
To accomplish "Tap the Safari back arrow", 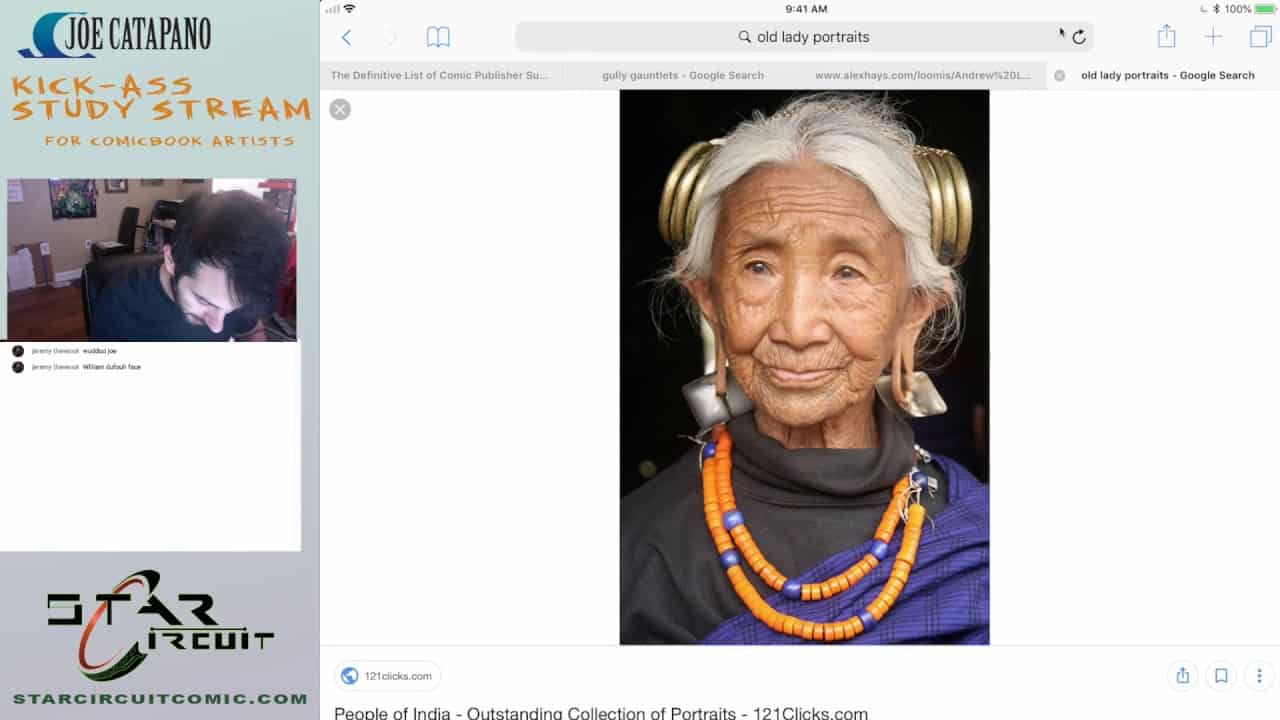I will coord(346,37).
